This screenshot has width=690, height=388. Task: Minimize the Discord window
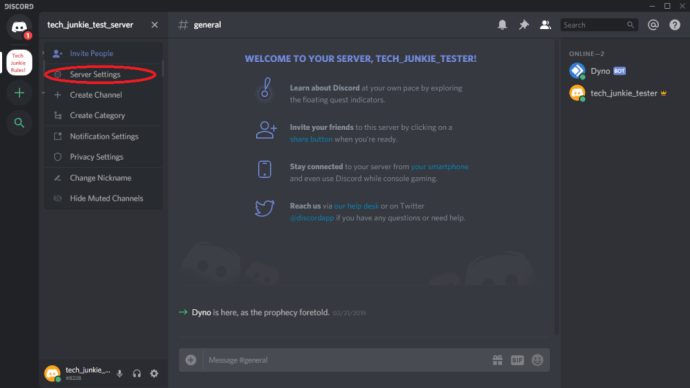[x=652, y=6]
